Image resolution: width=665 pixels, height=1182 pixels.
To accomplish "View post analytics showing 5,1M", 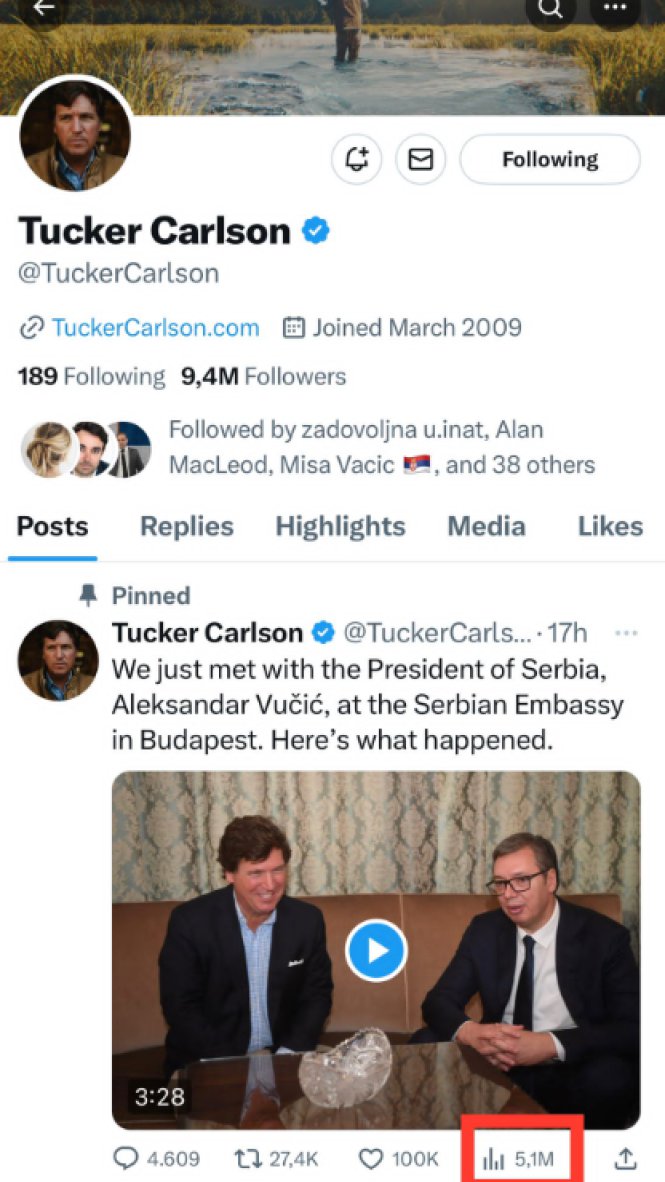I will click(518, 1159).
